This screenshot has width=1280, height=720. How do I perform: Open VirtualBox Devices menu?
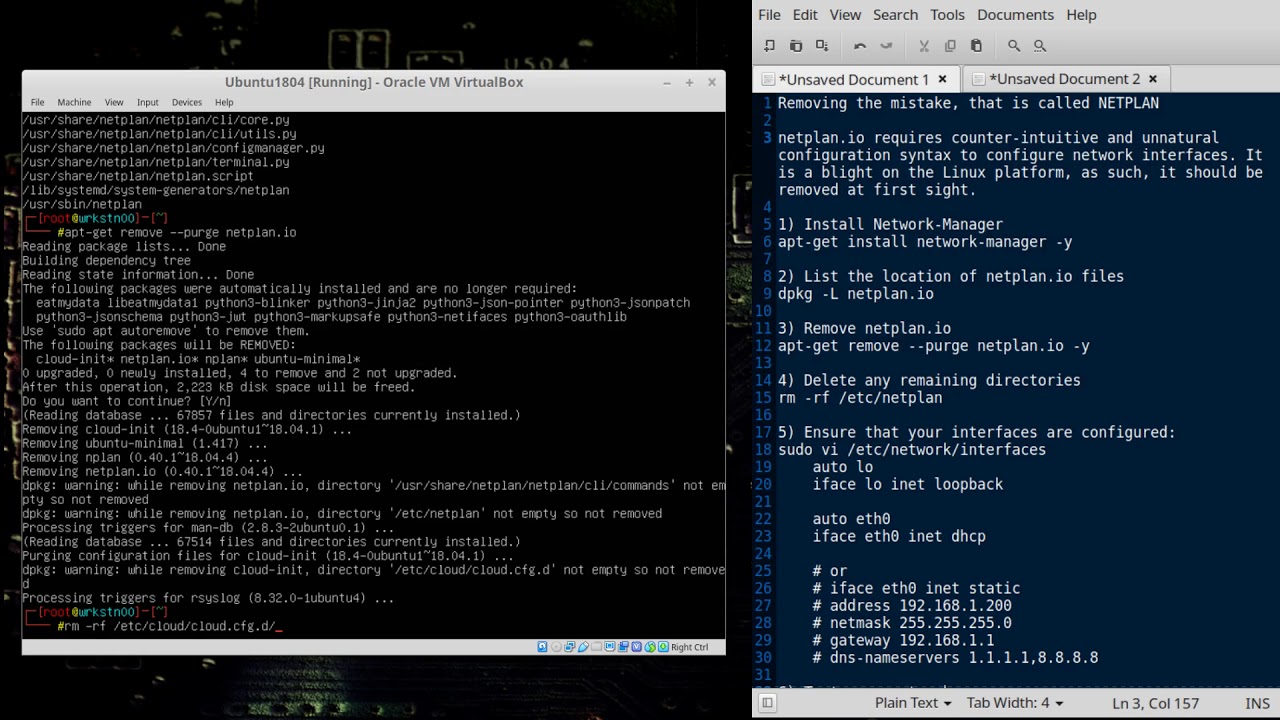click(x=187, y=102)
